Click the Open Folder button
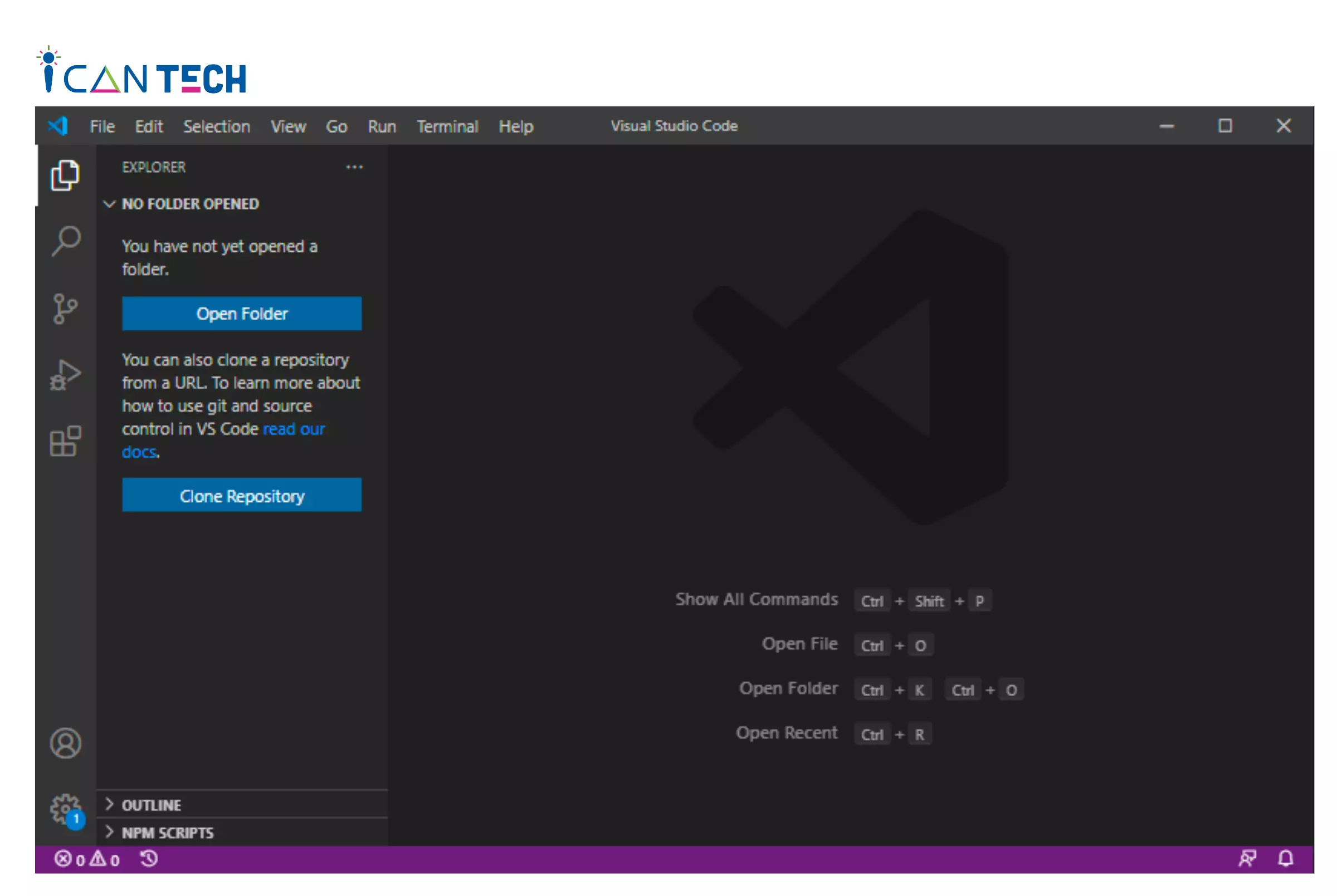The height and width of the screenshot is (896, 1337). point(242,313)
